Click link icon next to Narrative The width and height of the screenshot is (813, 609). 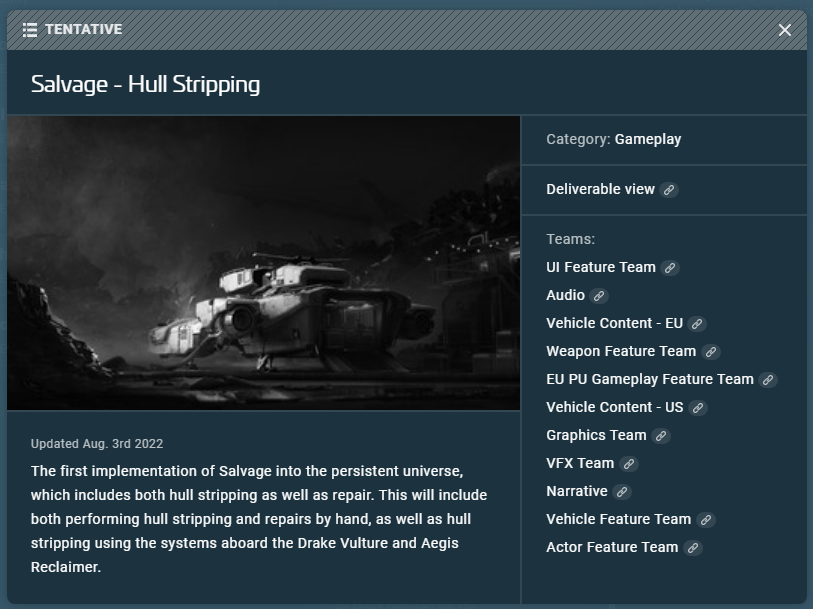622,492
